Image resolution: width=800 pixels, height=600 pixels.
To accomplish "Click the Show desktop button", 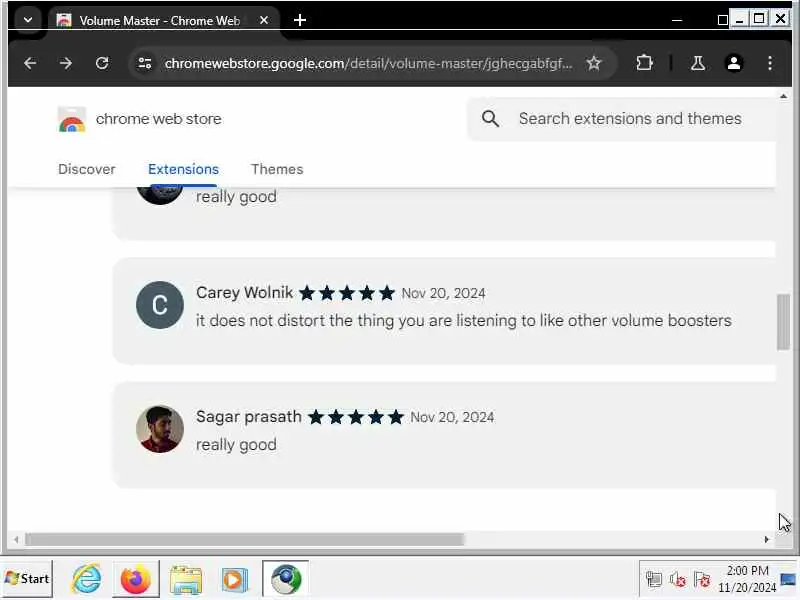I will pyautogui.click(x=788, y=580).
